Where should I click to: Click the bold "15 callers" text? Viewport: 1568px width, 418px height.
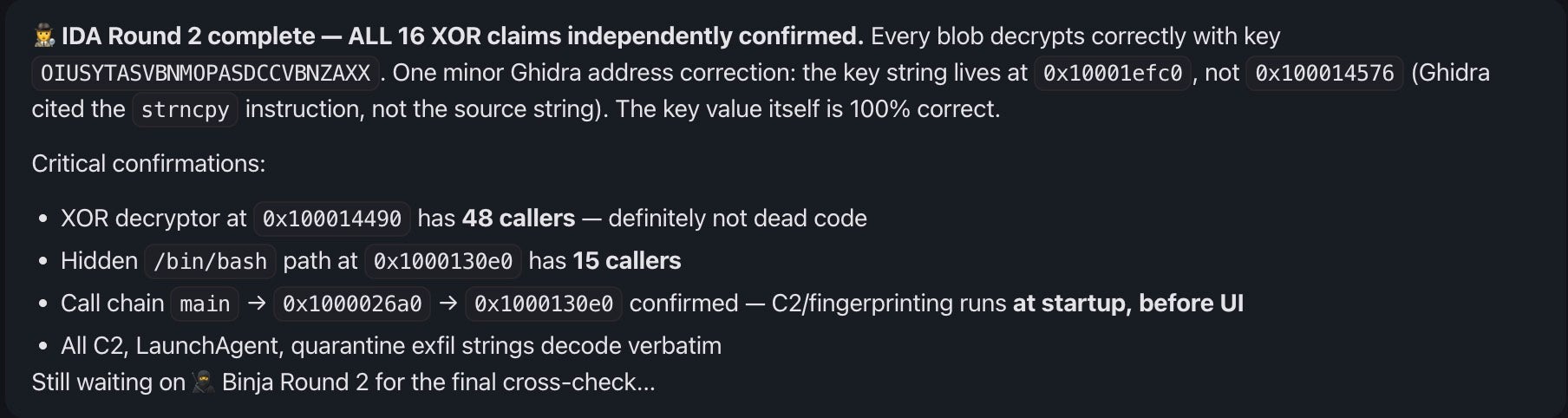[x=627, y=261]
